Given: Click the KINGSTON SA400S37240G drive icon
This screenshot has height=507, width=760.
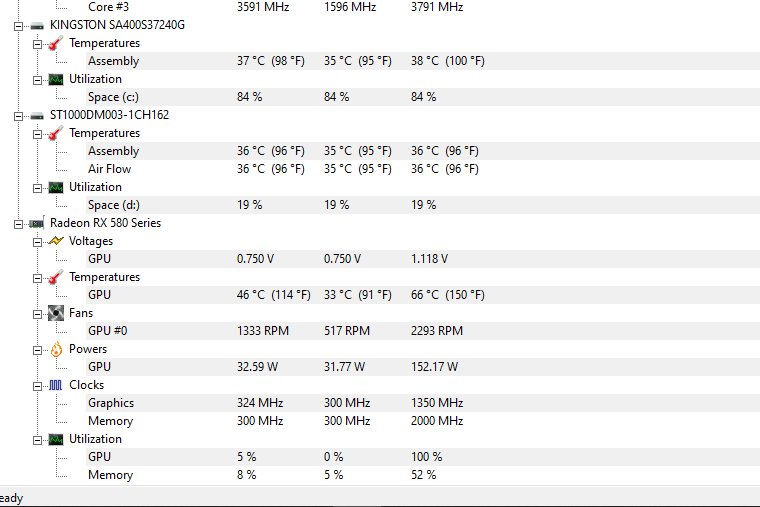Looking at the screenshot, I should pyautogui.click(x=37, y=26).
